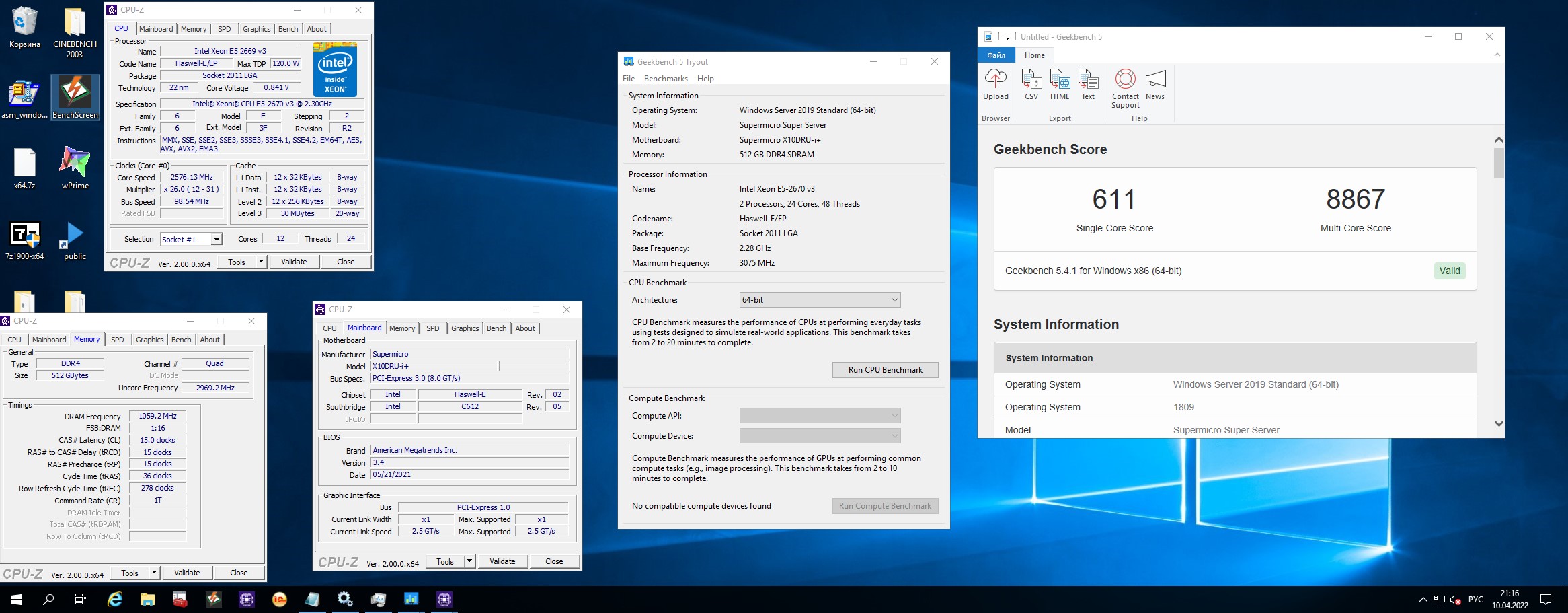Click Close in the top CPU-Z window
1568x613 pixels.
point(346,262)
